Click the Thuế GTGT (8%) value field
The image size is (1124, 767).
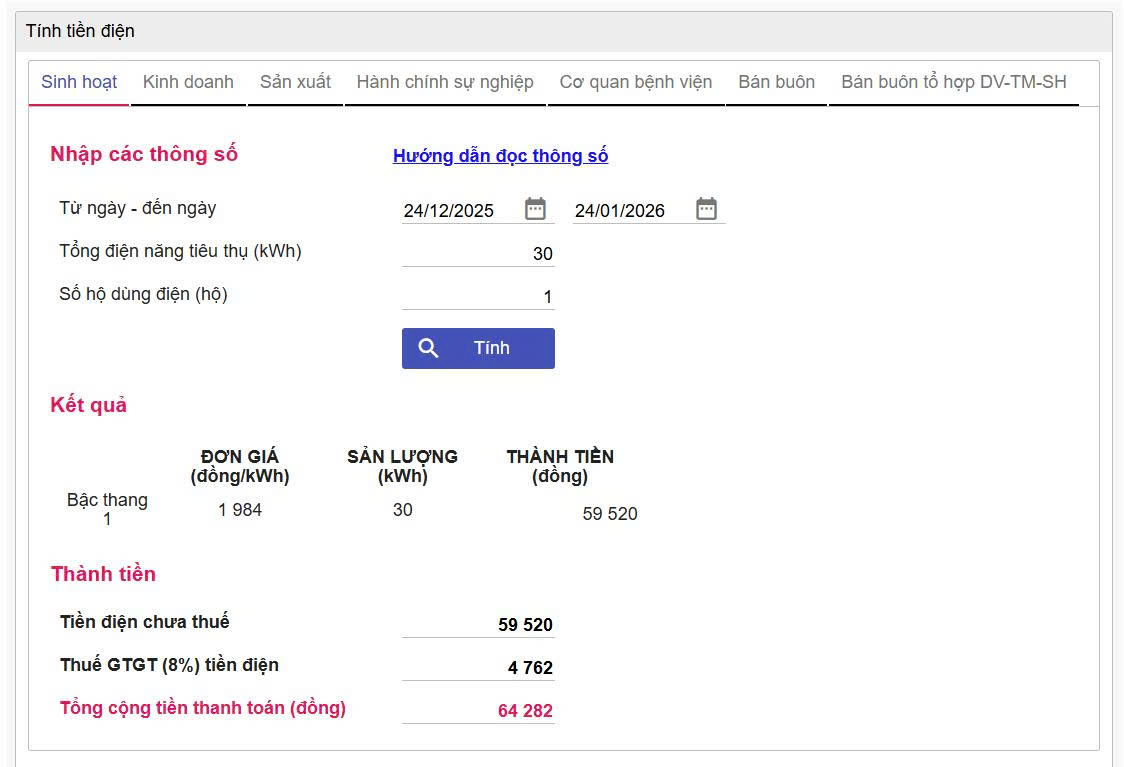click(478, 668)
